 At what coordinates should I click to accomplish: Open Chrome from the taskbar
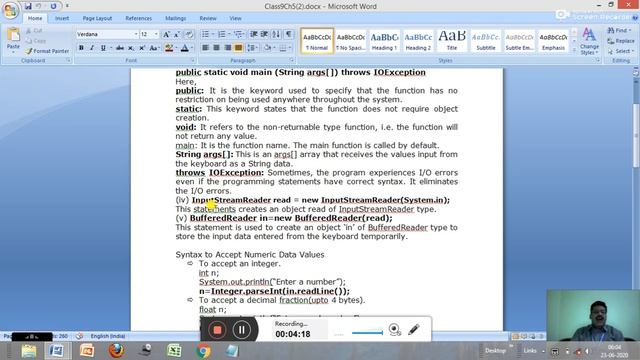(203, 351)
